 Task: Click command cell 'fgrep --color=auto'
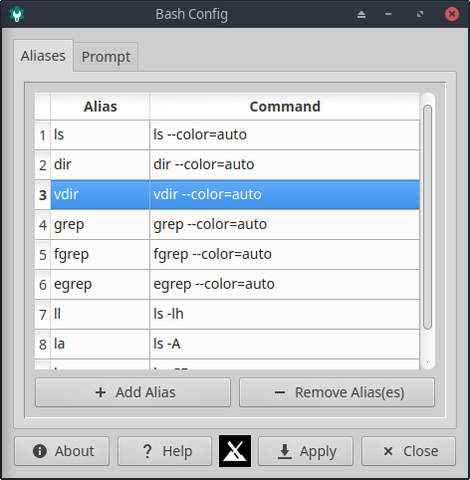pyautogui.click(x=285, y=255)
